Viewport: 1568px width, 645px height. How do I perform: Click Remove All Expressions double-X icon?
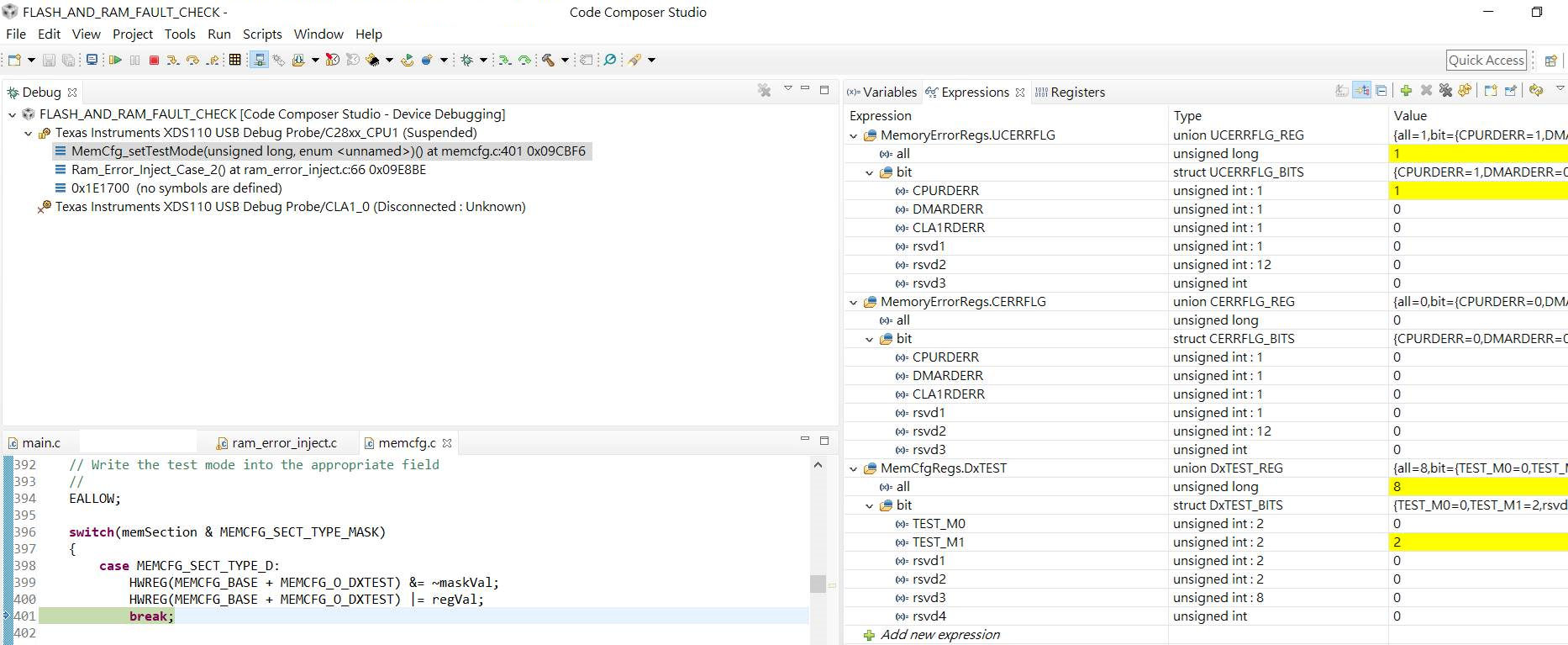point(1445,91)
